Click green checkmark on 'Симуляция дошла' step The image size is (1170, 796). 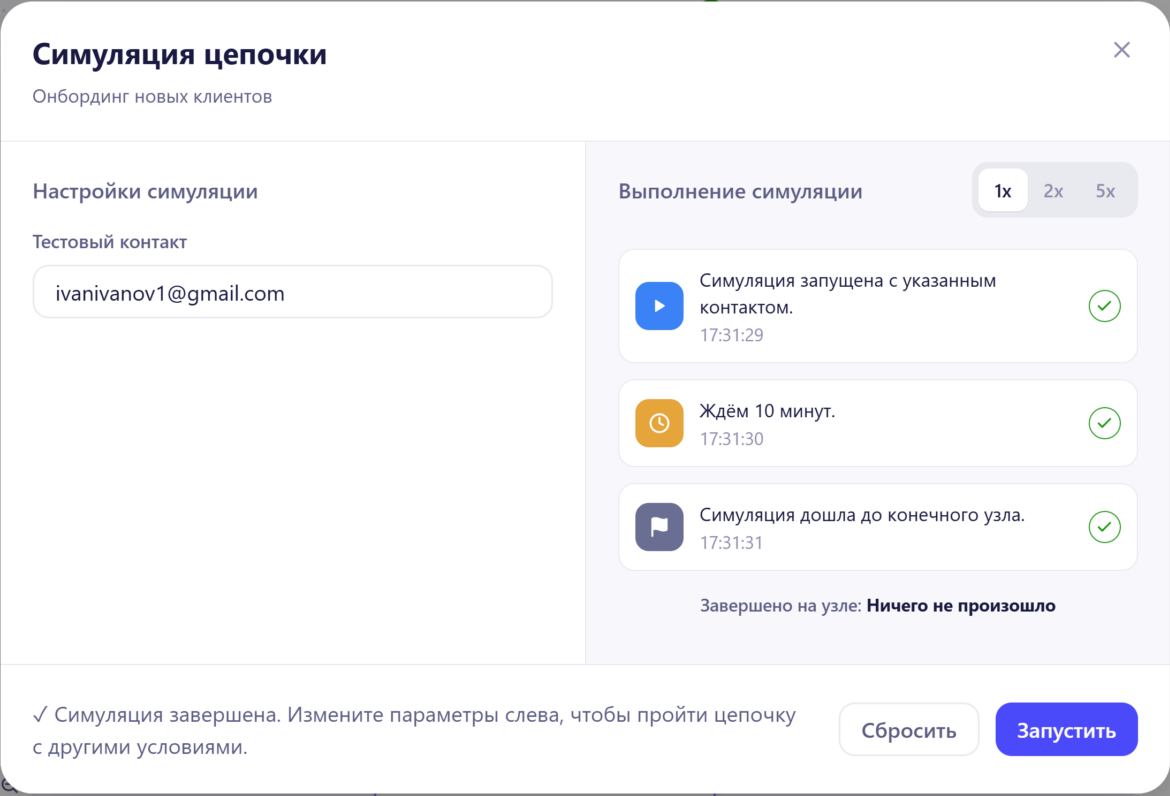click(1104, 527)
